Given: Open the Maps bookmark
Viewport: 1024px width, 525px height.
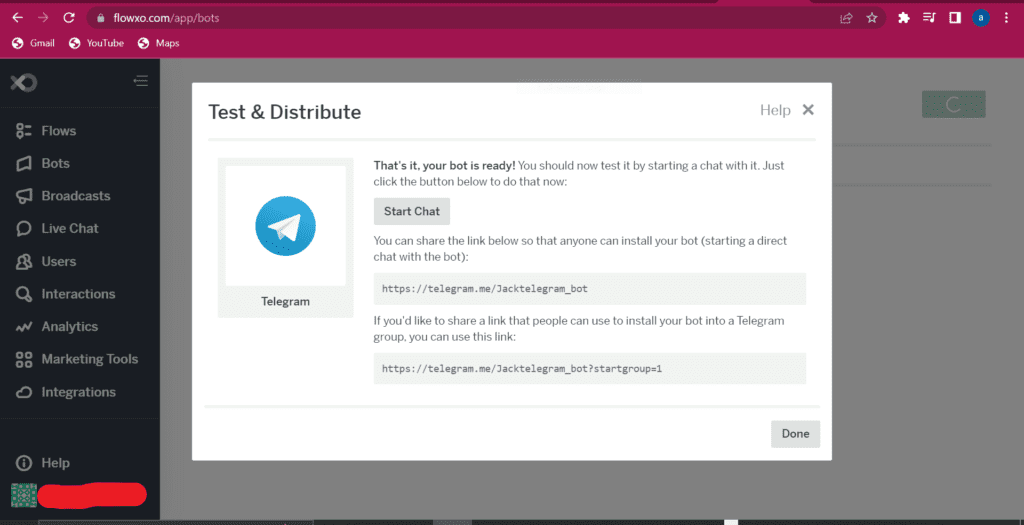Looking at the screenshot, I should coord(159,43).
